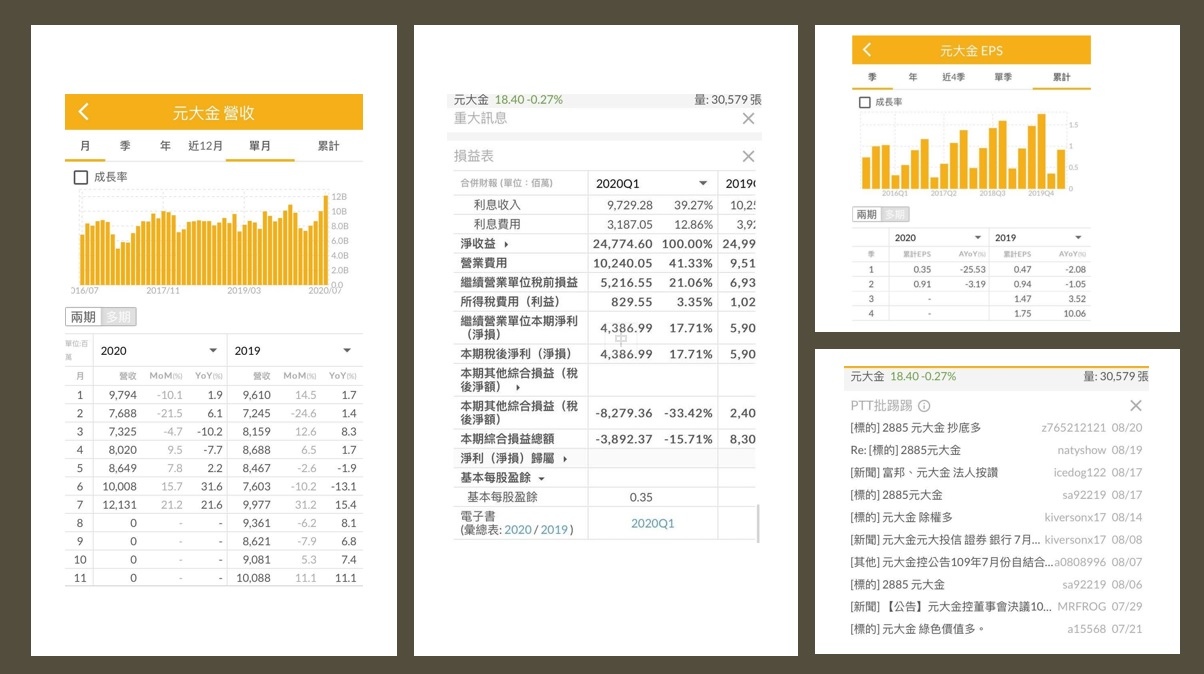Image resolution: width=1204 pixels, height=674 pixels.
Task: Expand 本期其他綜合損益（稅後淨額）row arrow
Action: [518, 387]
